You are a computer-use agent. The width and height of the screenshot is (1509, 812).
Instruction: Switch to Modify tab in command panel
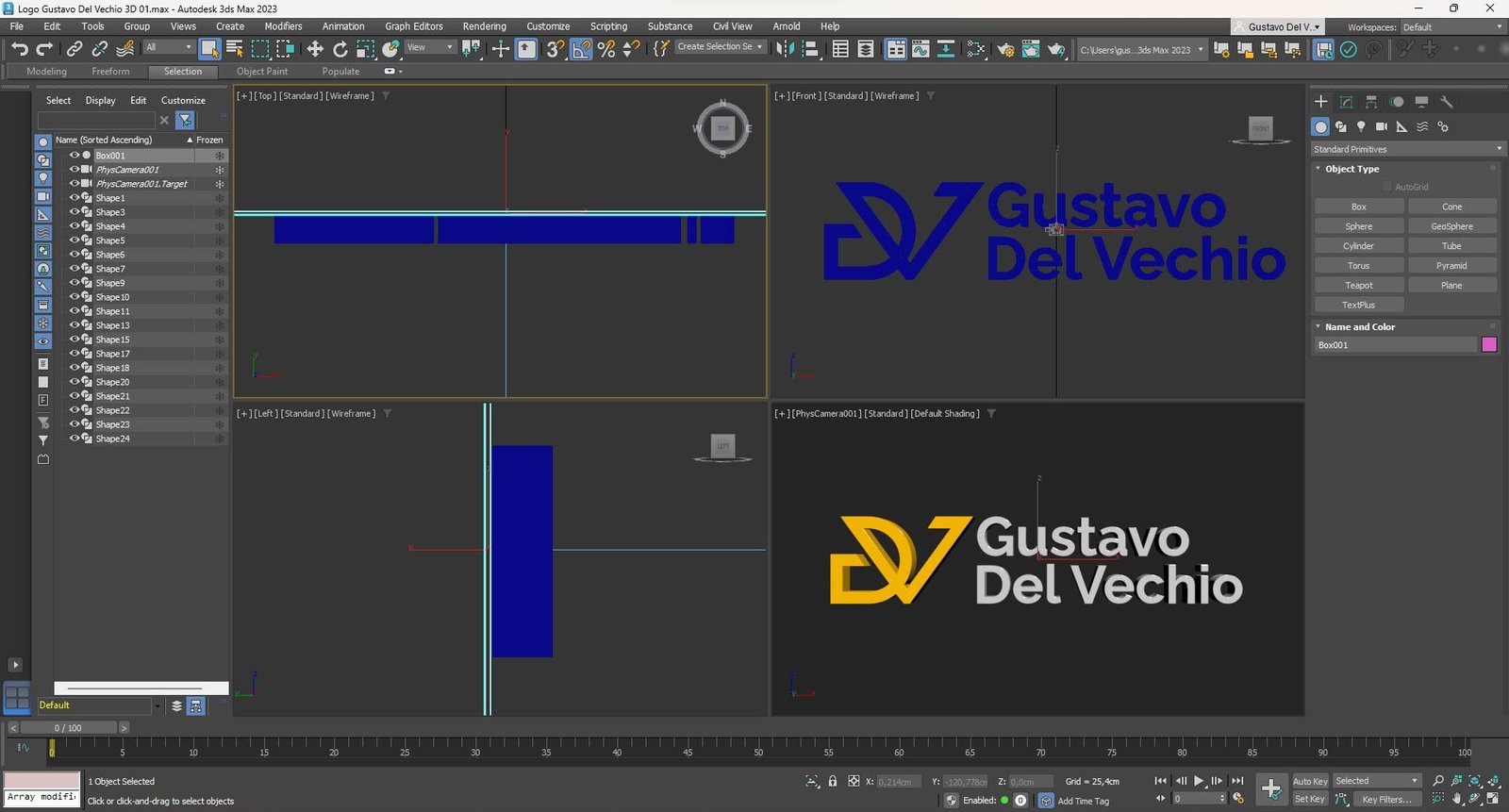1346,101
